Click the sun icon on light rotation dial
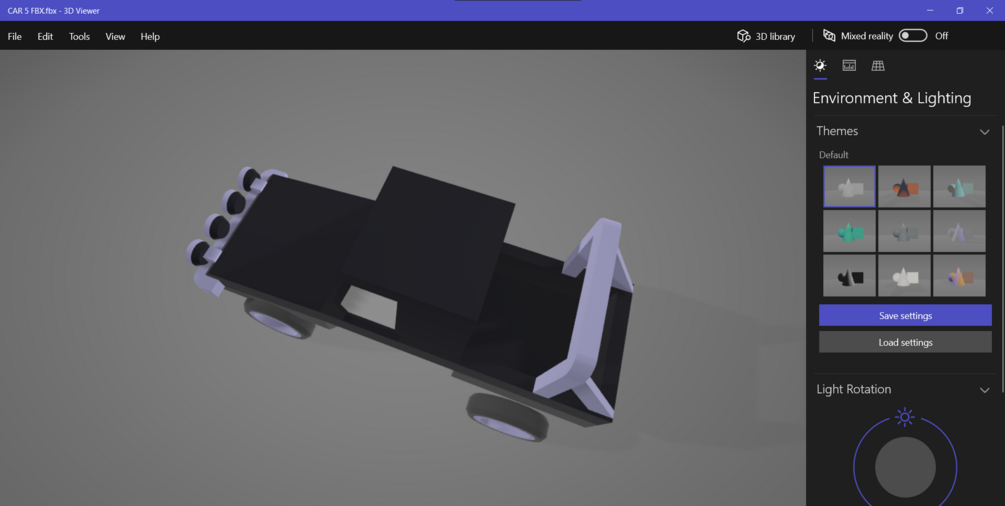The image size is (1005, 506). tap(904, 417)
